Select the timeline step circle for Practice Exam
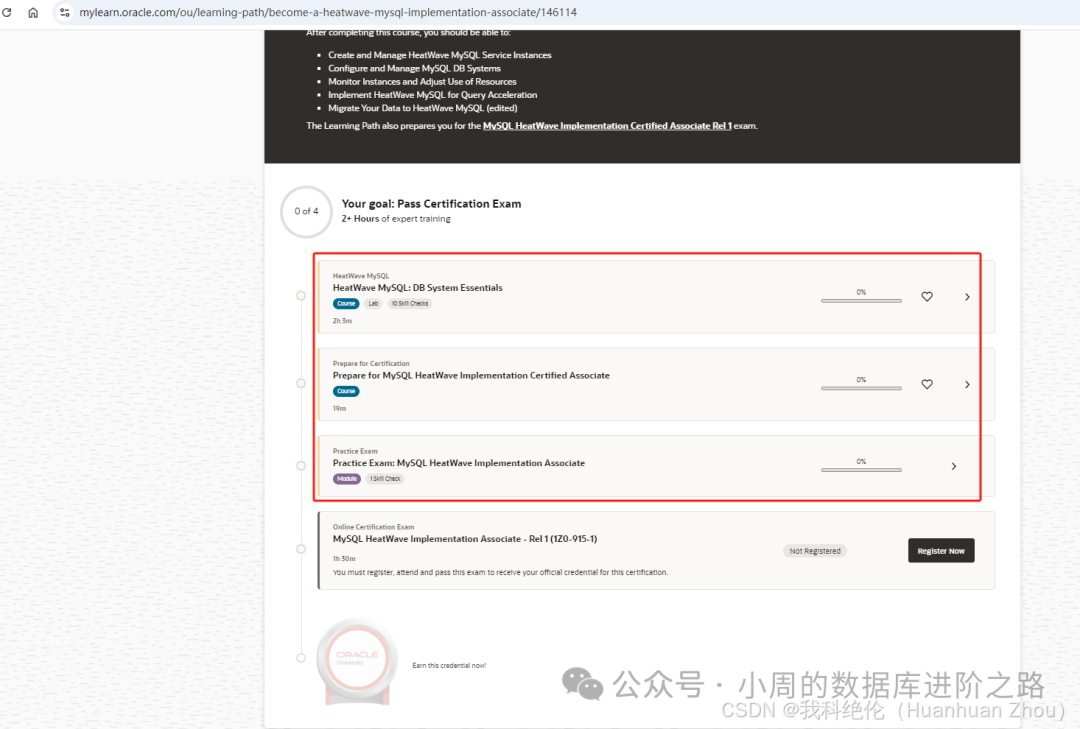Viewport: 1080px width, 729px height. (x=301, y=466)
